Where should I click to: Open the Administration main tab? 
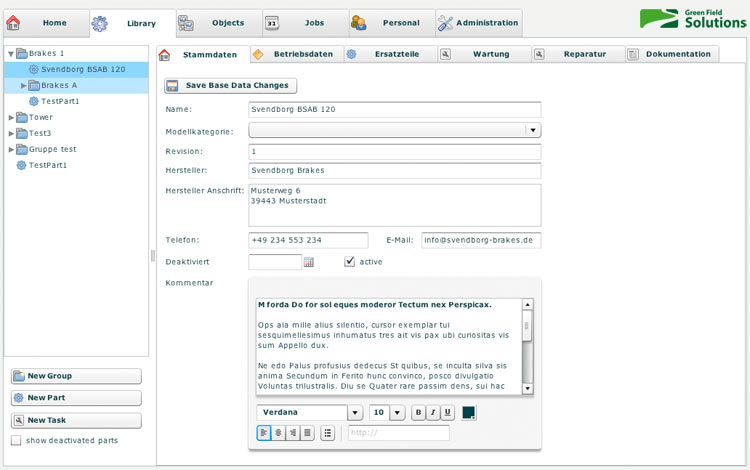479,22
